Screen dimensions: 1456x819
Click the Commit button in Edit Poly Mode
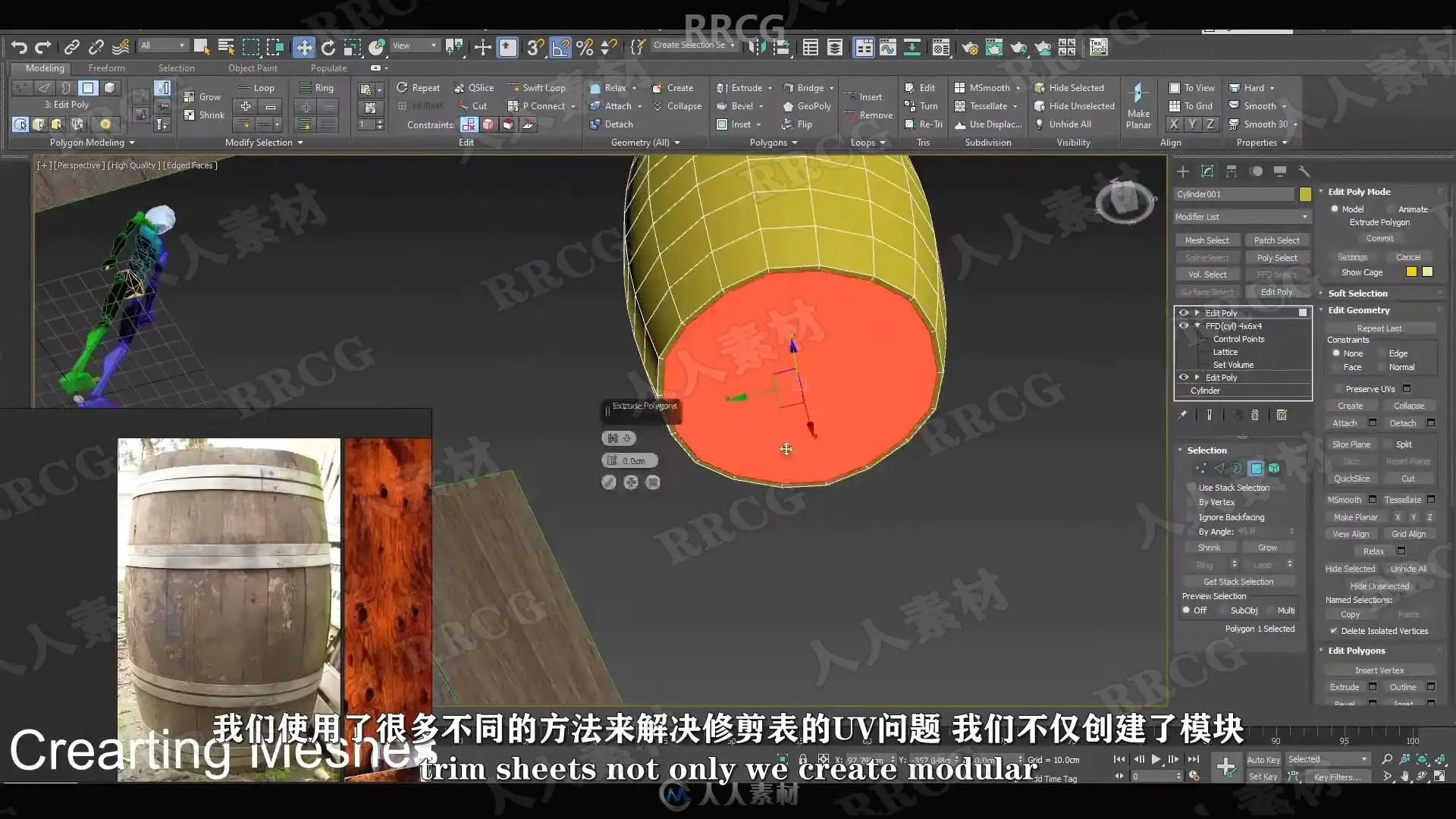1380,238
